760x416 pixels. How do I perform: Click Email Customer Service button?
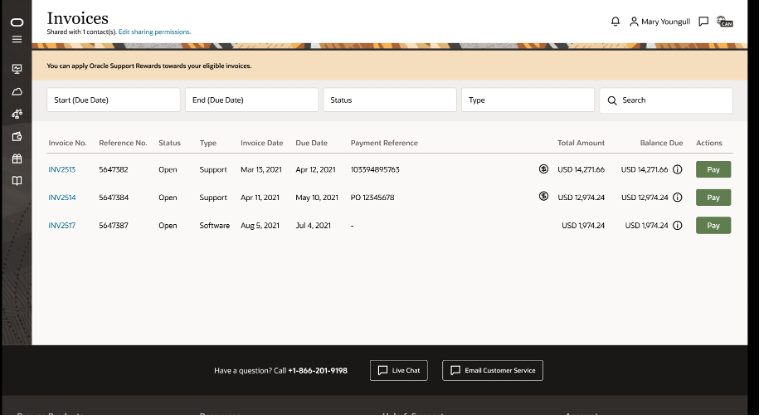tap(492, 370)
